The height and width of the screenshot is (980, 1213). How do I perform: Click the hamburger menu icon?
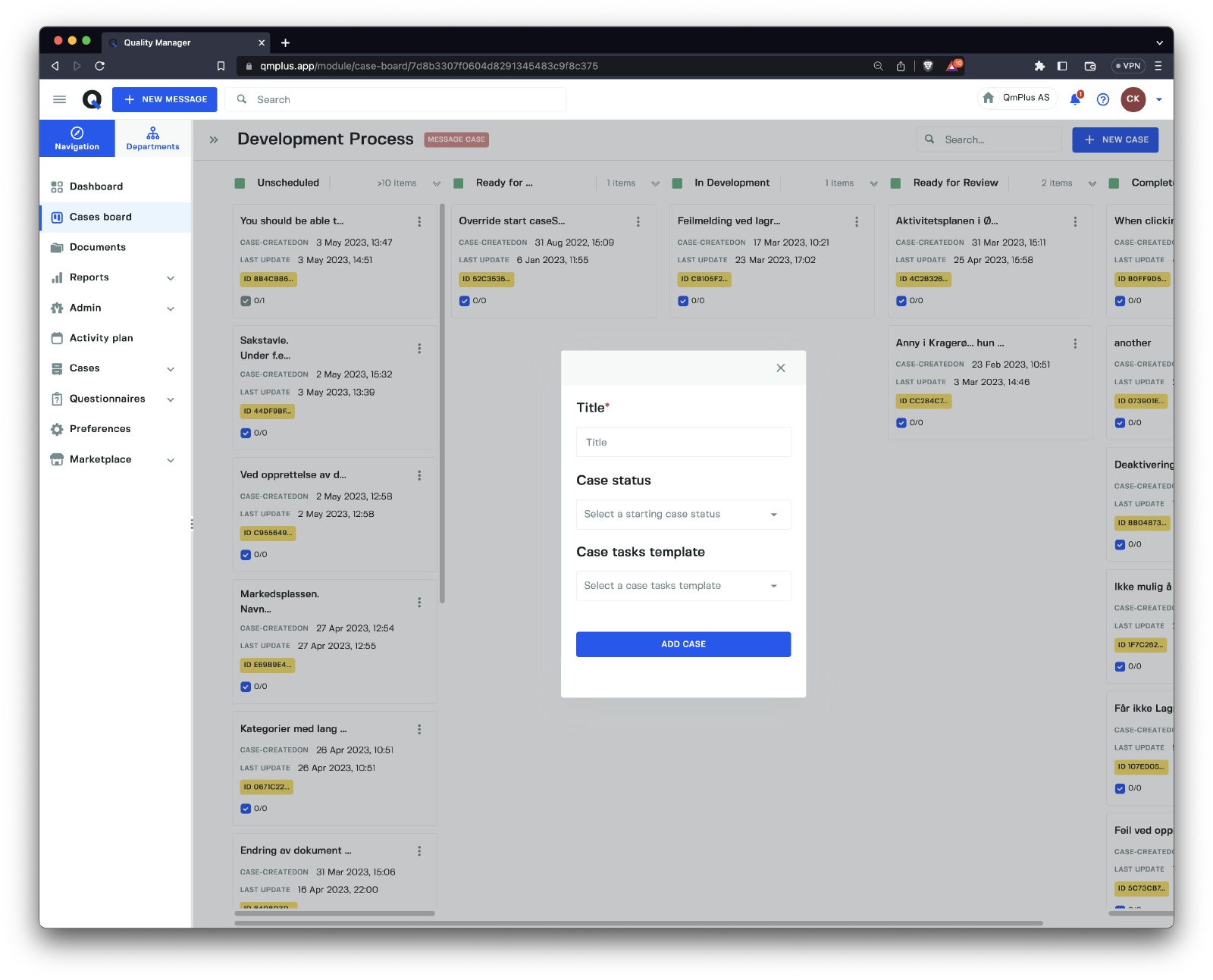59,99
